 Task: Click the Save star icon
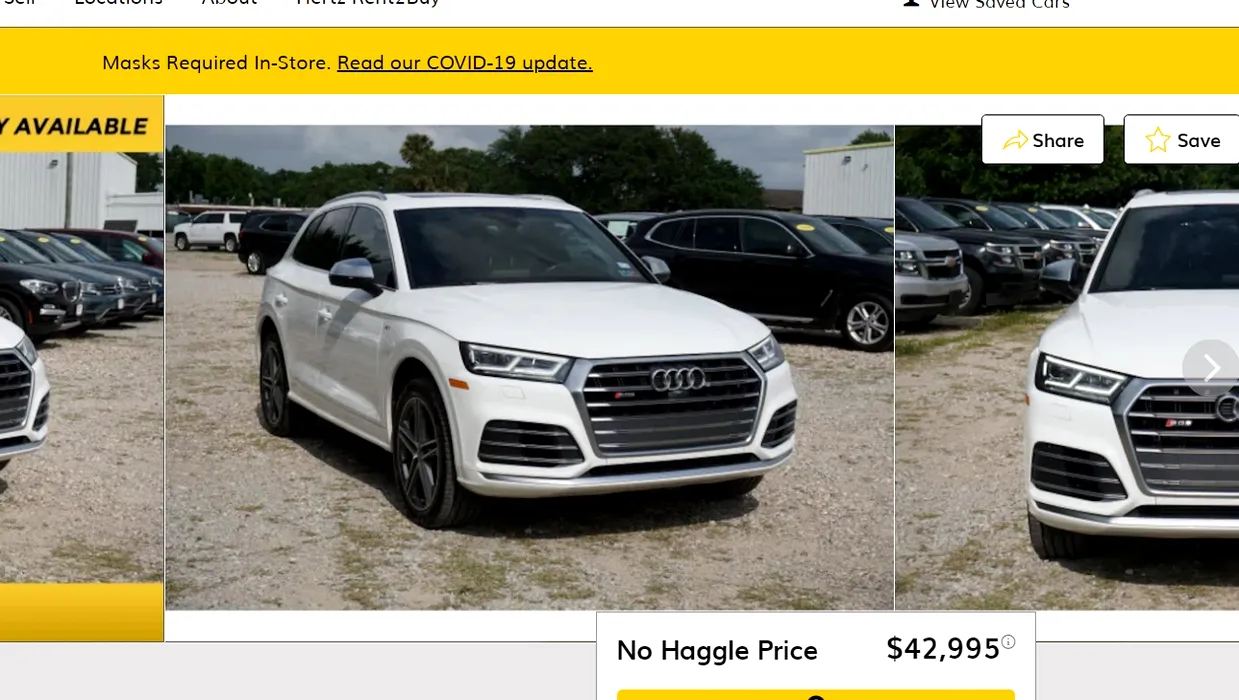(x=1158, y=140)
